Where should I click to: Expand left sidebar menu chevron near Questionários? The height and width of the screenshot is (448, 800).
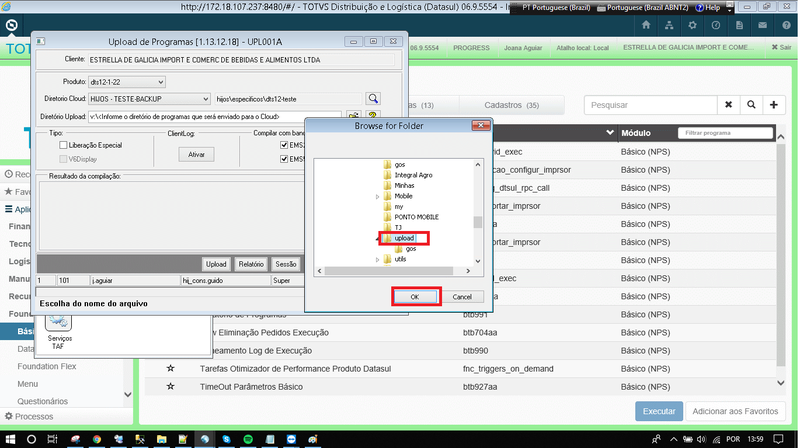(x=128, y=394)
